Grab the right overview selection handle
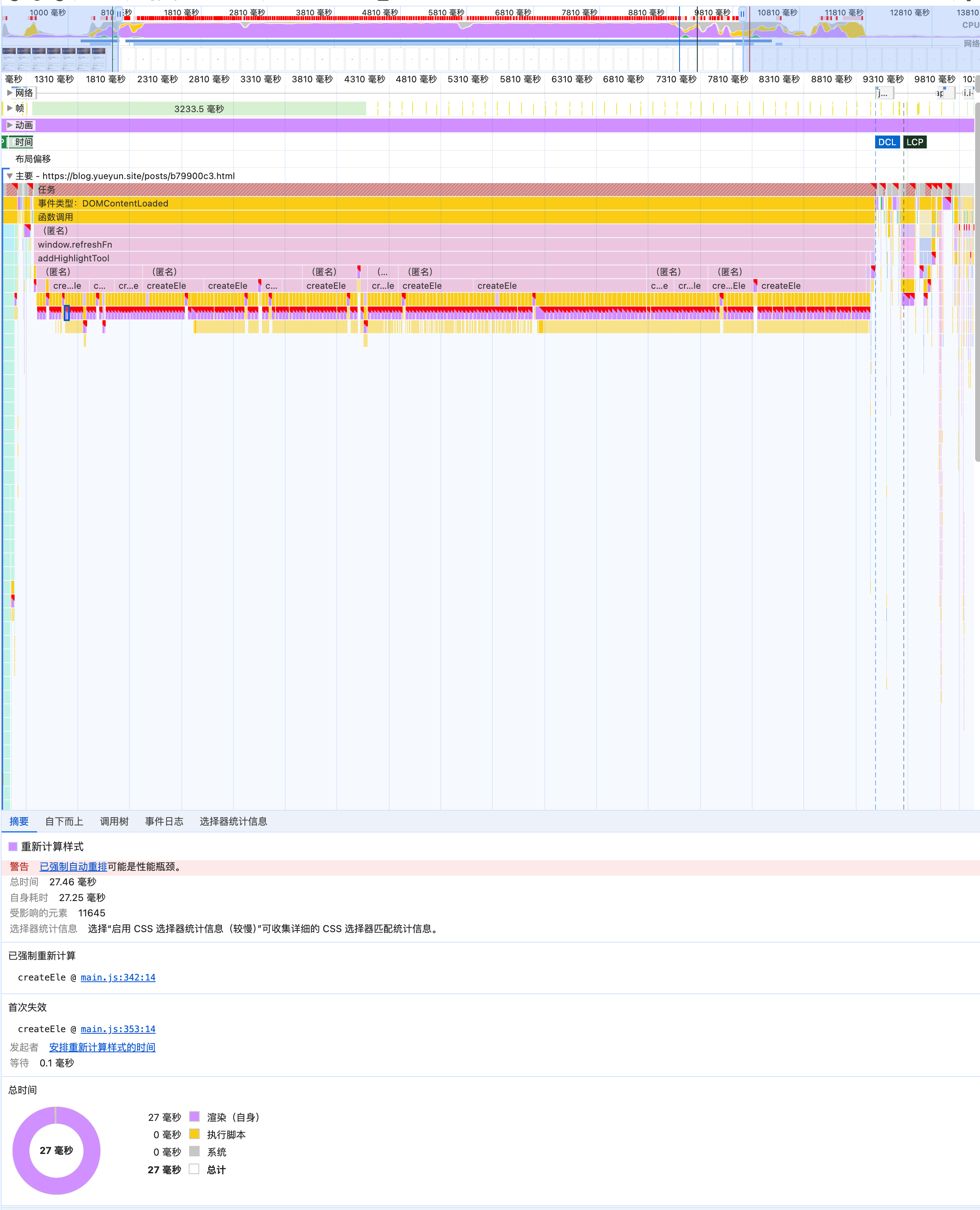The height and width of the screenshot is (1210, 980). pyautogui.click(x=742, y=14)
